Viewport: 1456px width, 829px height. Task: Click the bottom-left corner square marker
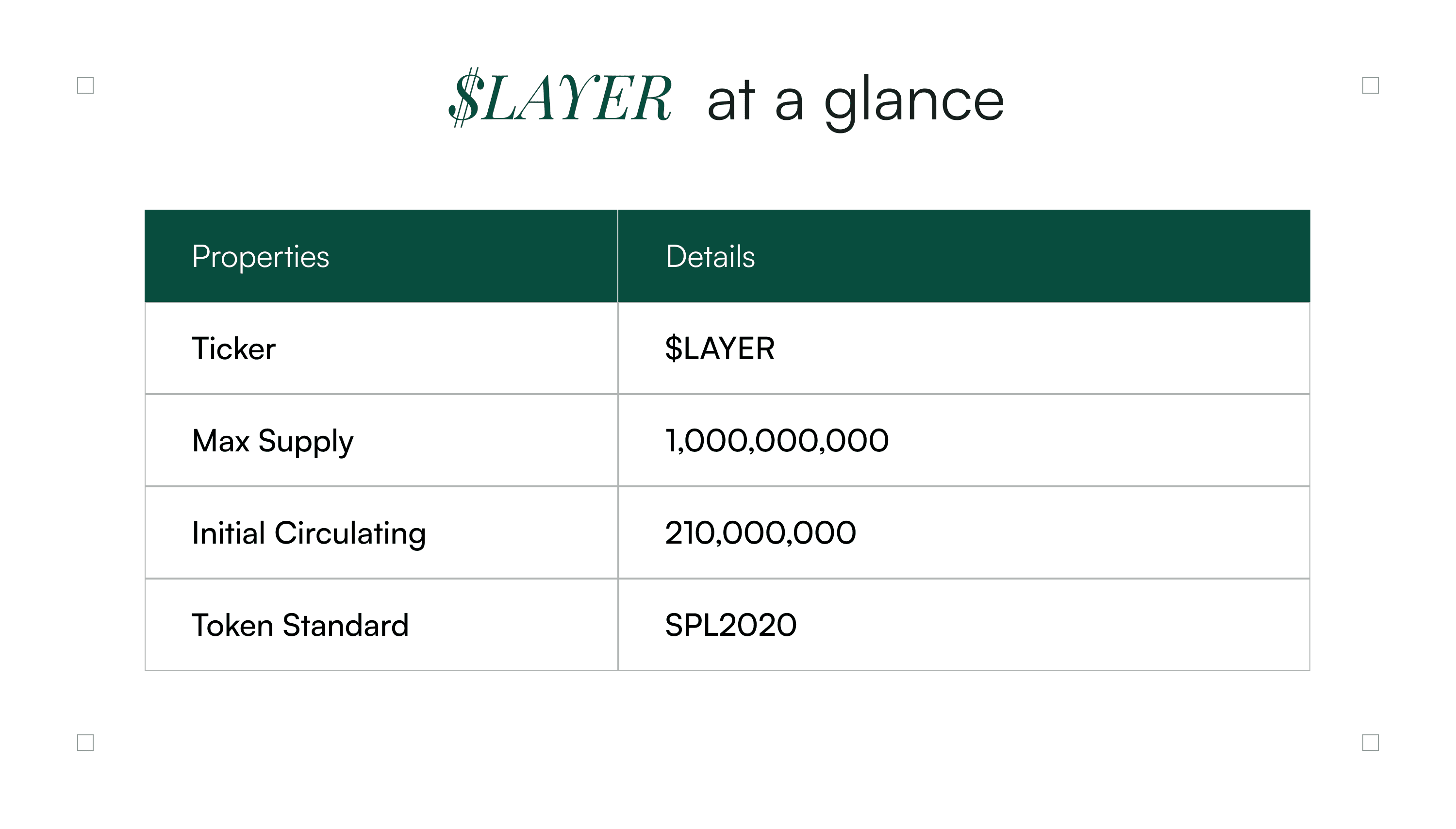[85, 743]
